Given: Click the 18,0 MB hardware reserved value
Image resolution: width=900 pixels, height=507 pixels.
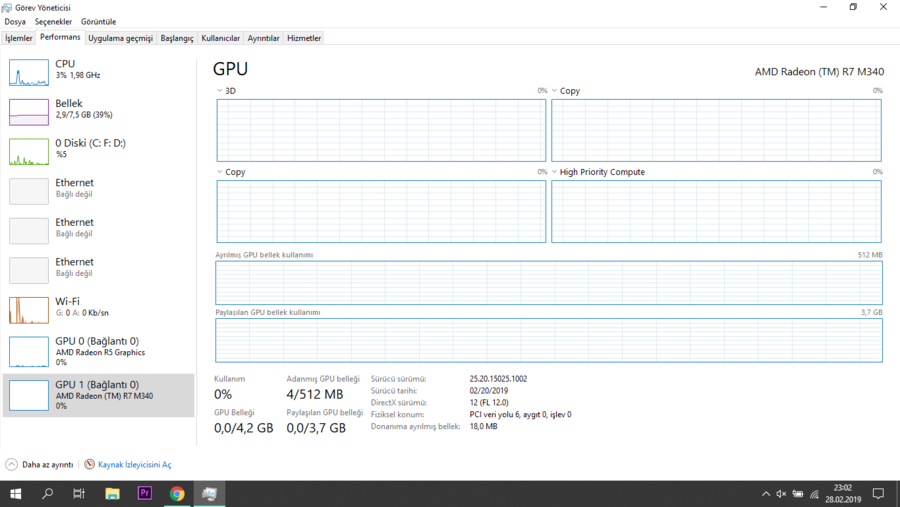Looking at the screenshot, I should pos(483,427).
